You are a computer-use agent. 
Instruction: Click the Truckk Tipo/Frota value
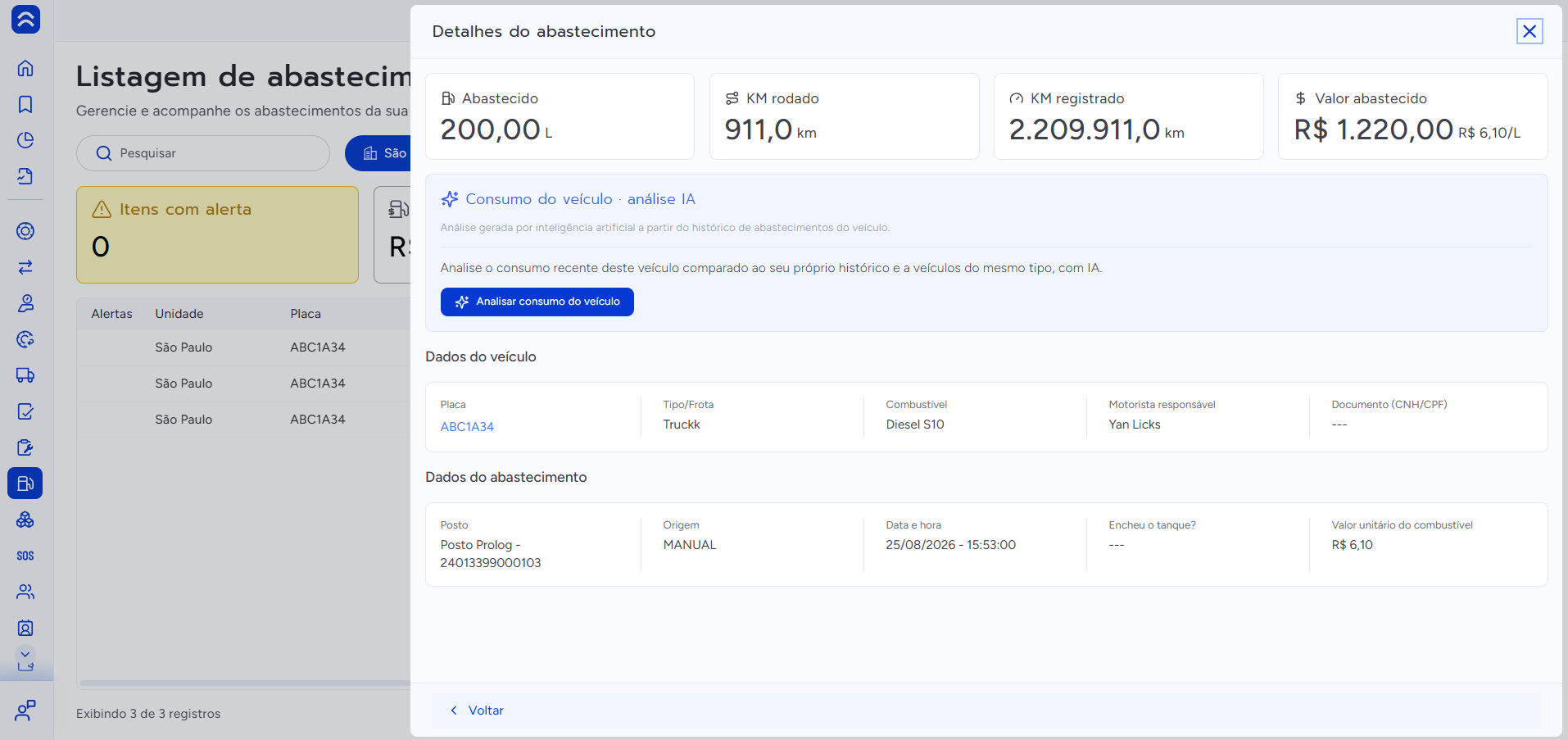682,424
